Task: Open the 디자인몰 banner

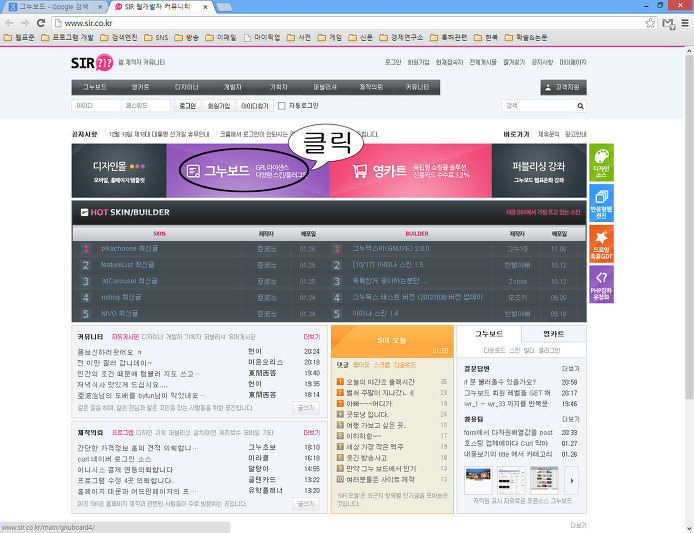Action: point(119,171)
